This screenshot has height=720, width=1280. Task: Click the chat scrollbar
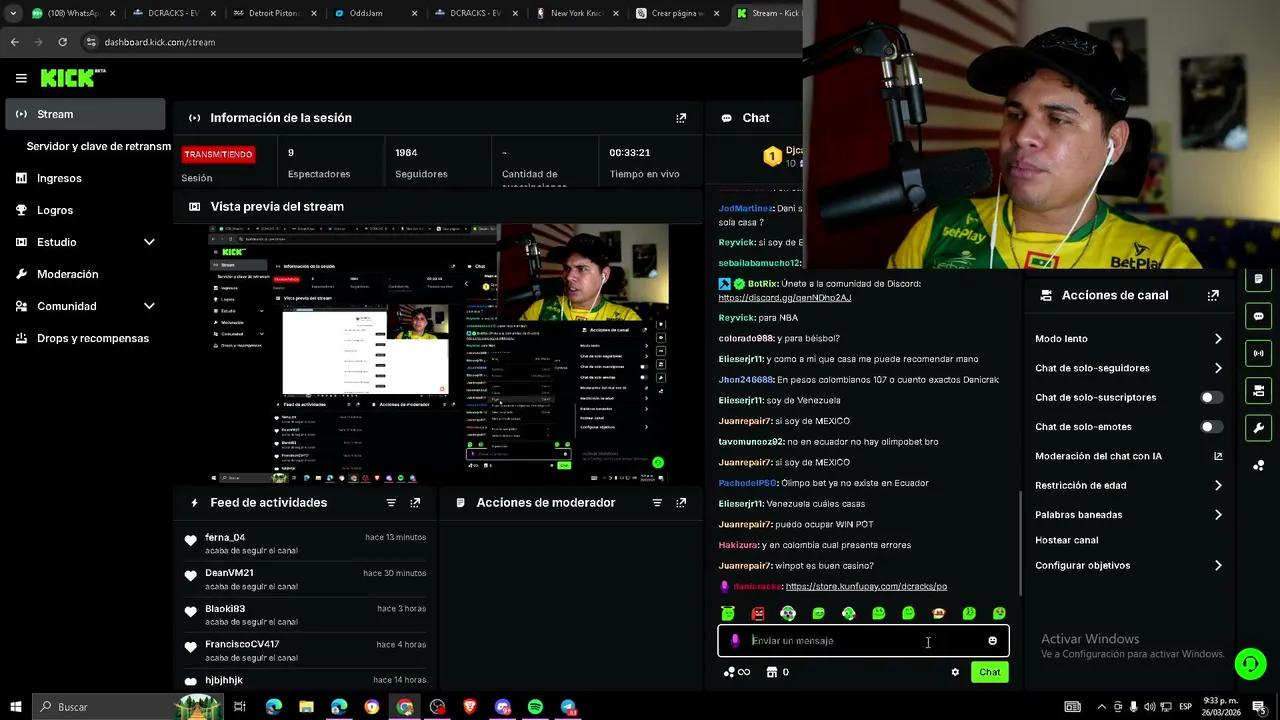tap(1020, 545)
